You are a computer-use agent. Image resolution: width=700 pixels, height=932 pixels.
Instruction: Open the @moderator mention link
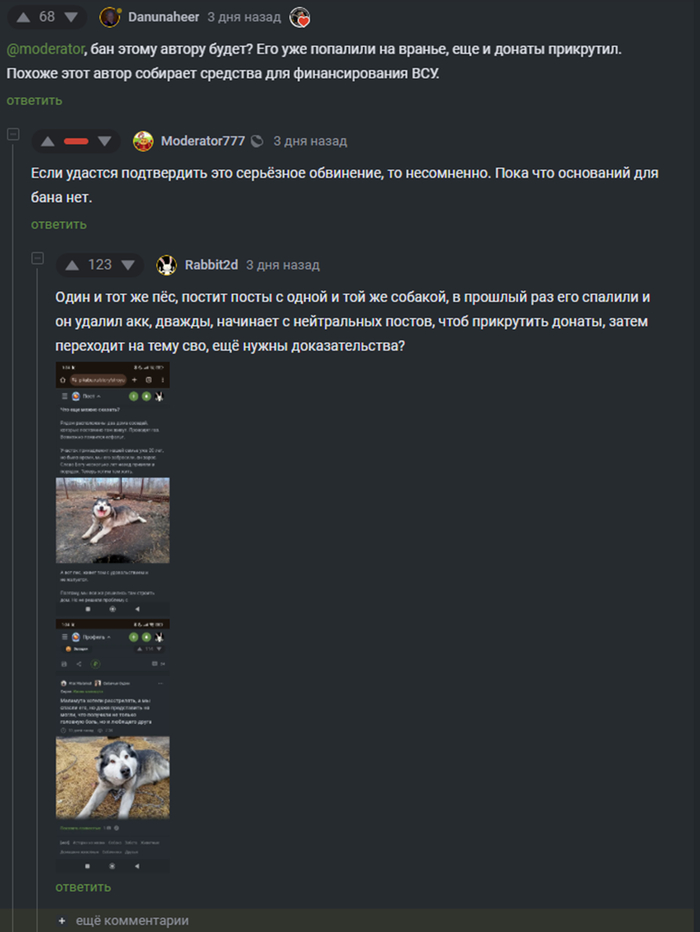45,49
